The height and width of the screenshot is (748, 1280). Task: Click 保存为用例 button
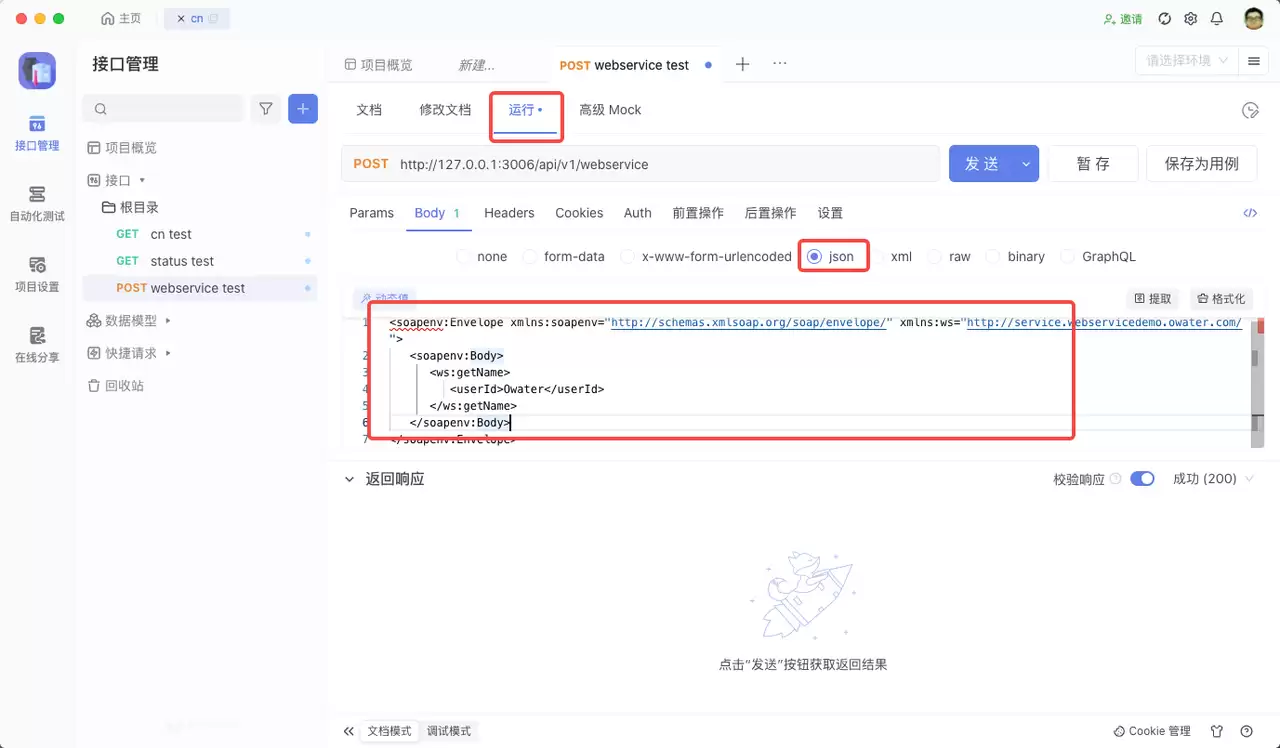[x=1202, y=164]
